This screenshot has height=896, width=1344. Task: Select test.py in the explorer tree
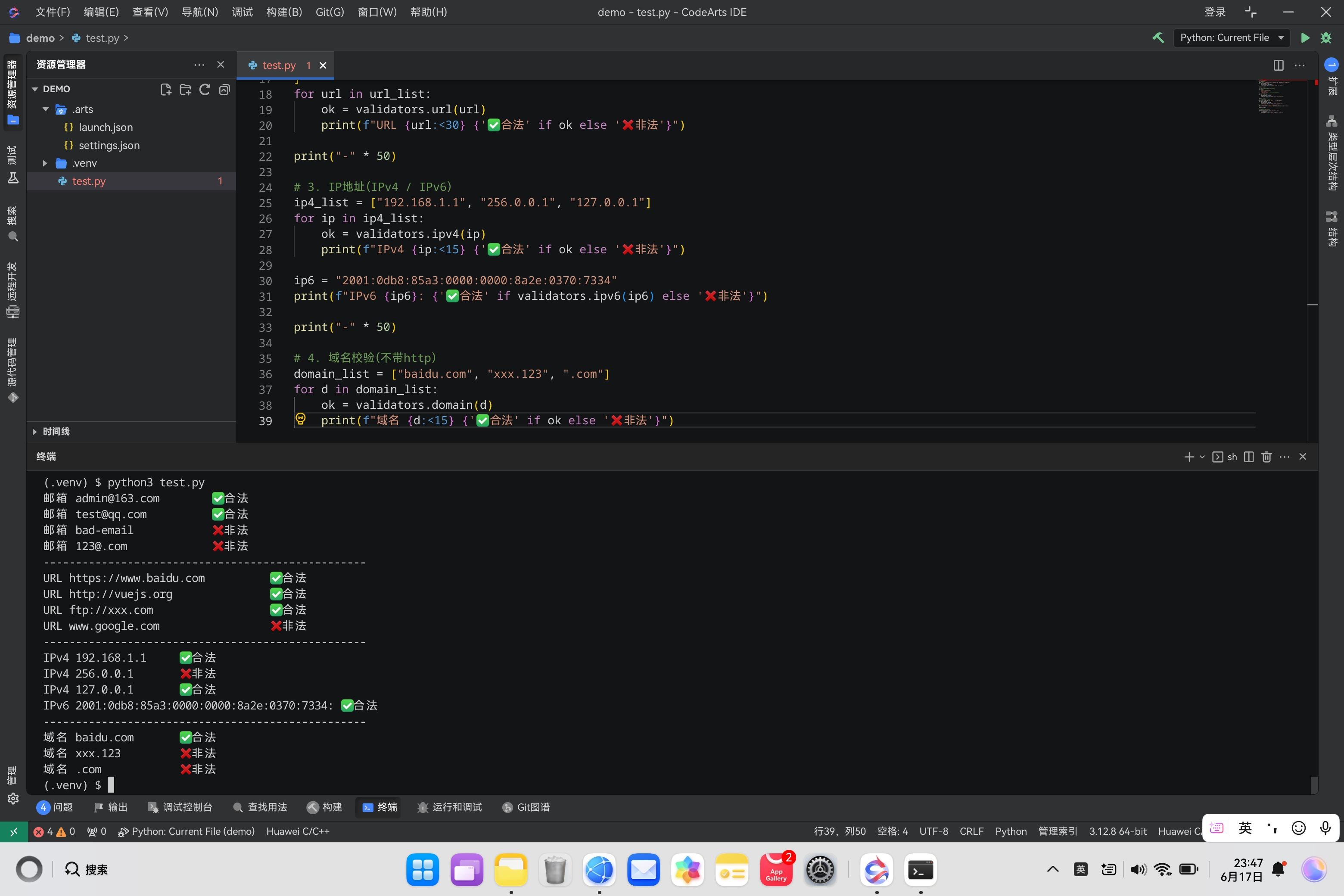coord(131,181)
